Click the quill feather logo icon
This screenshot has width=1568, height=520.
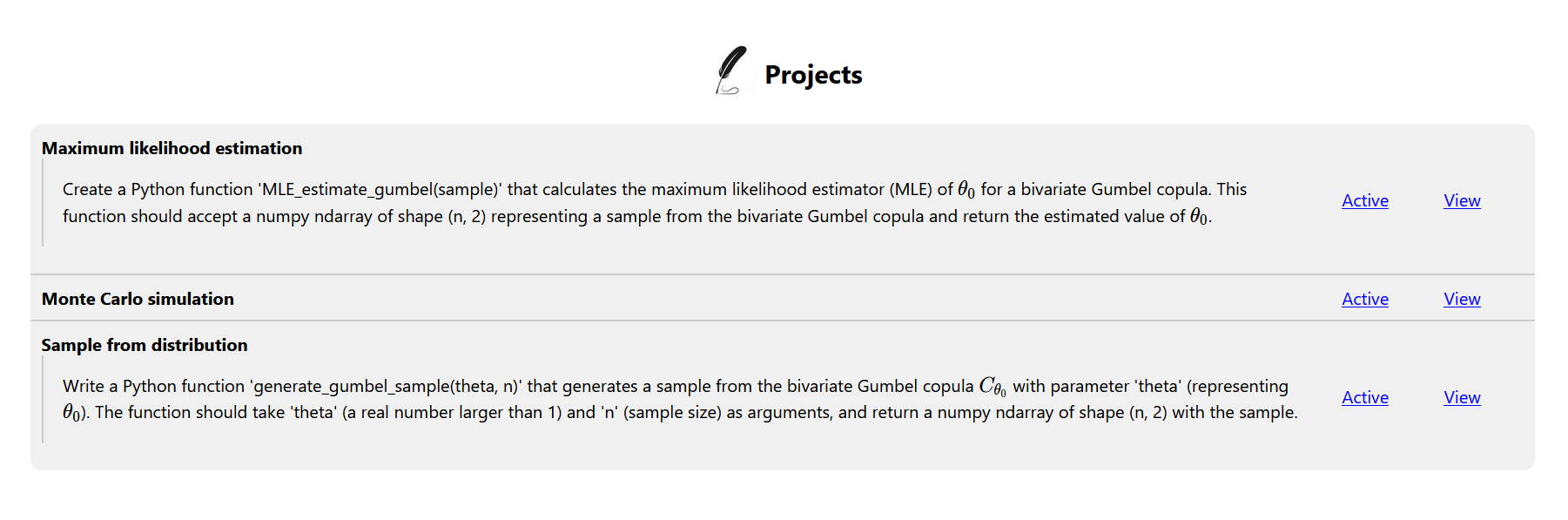(x=731, y=70)
